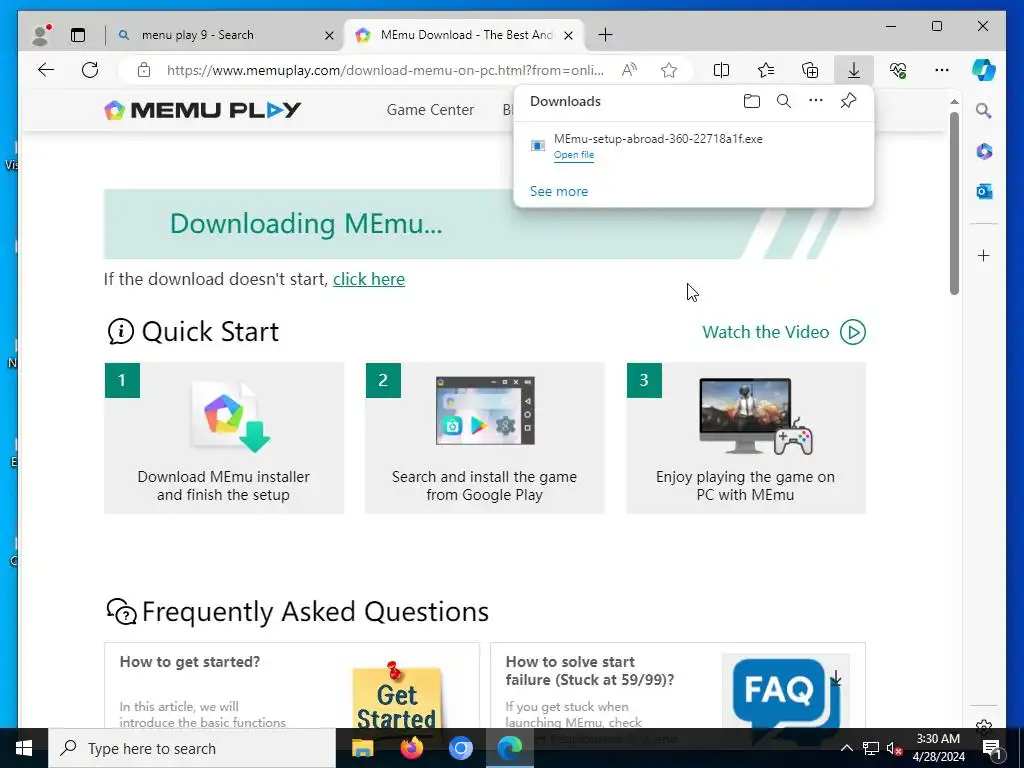1024x768 pixels.
Task: Open the Favorites list
Action: (x=765, y=71)
